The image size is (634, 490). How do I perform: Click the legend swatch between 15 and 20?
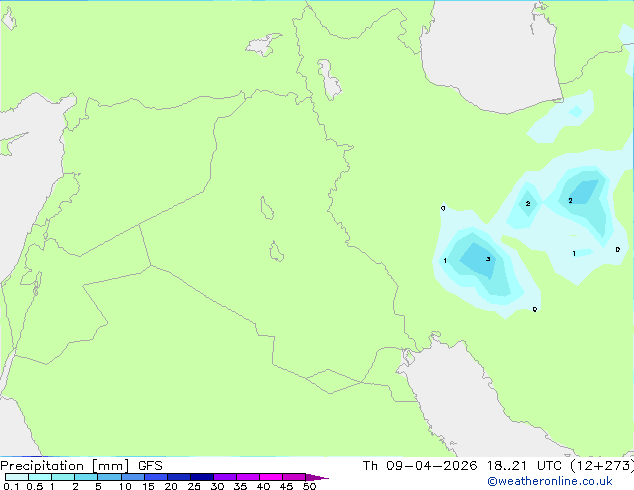coord(155,477)
